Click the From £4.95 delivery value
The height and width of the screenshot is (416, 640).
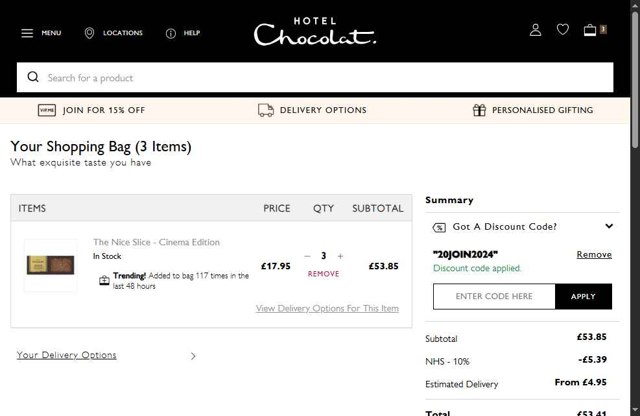(580, 383)
